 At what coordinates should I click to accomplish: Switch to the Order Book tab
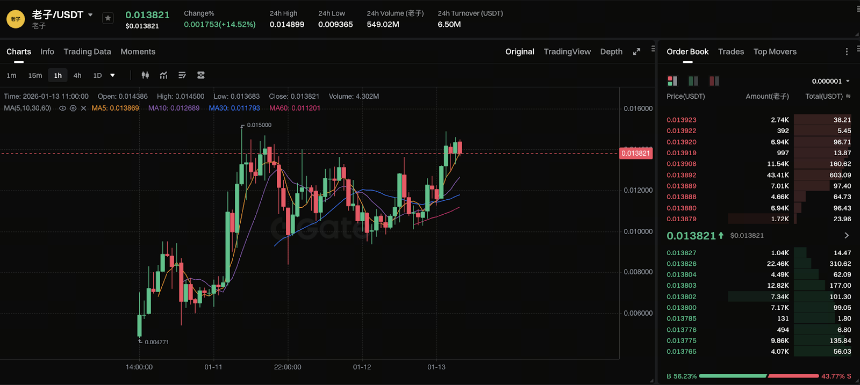687,52
